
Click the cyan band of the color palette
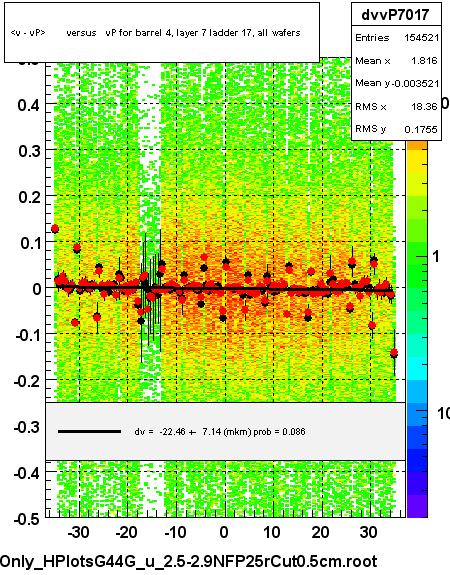417,369
